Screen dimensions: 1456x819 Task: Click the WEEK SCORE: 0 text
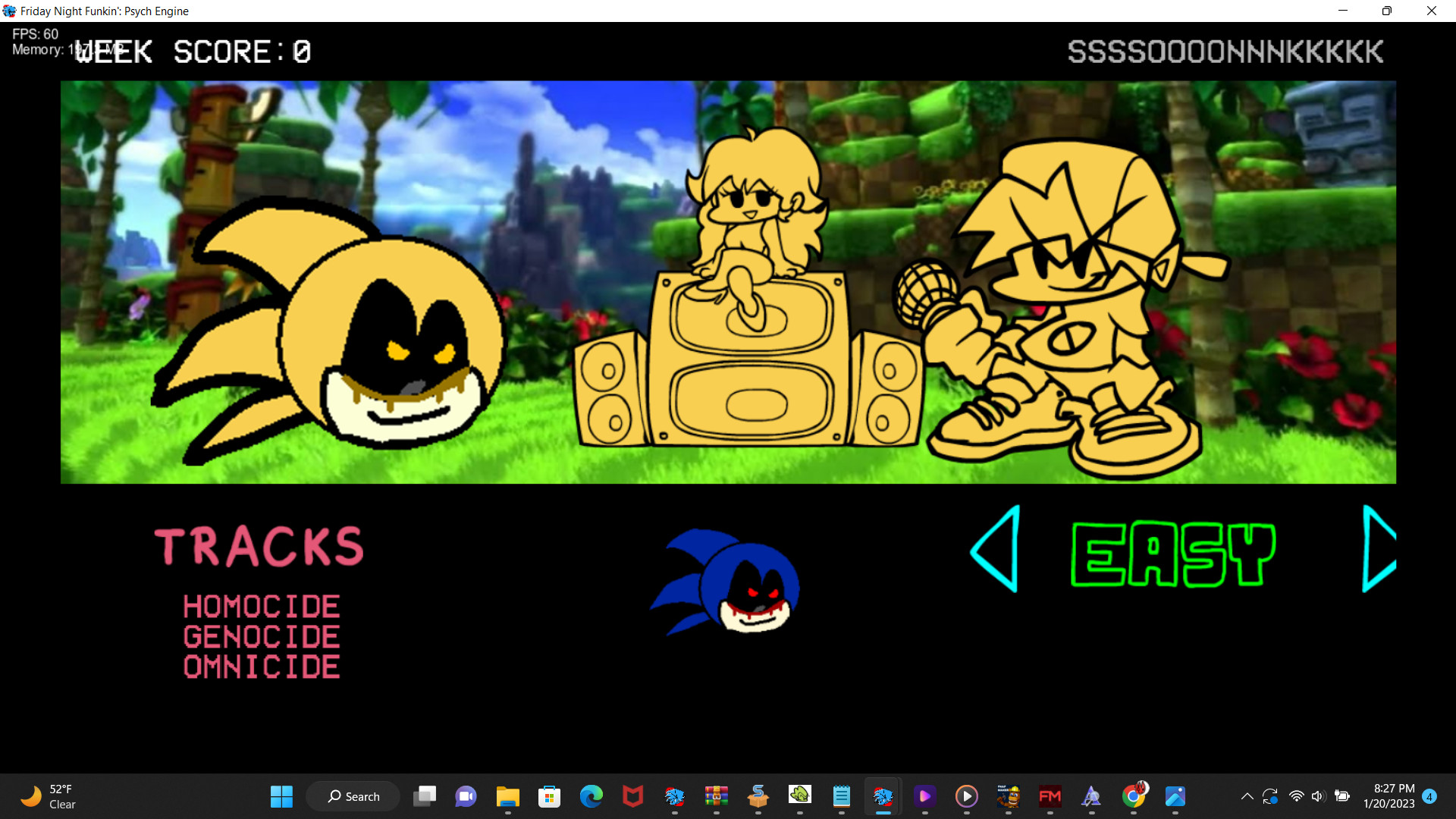(x=193, y=52)
